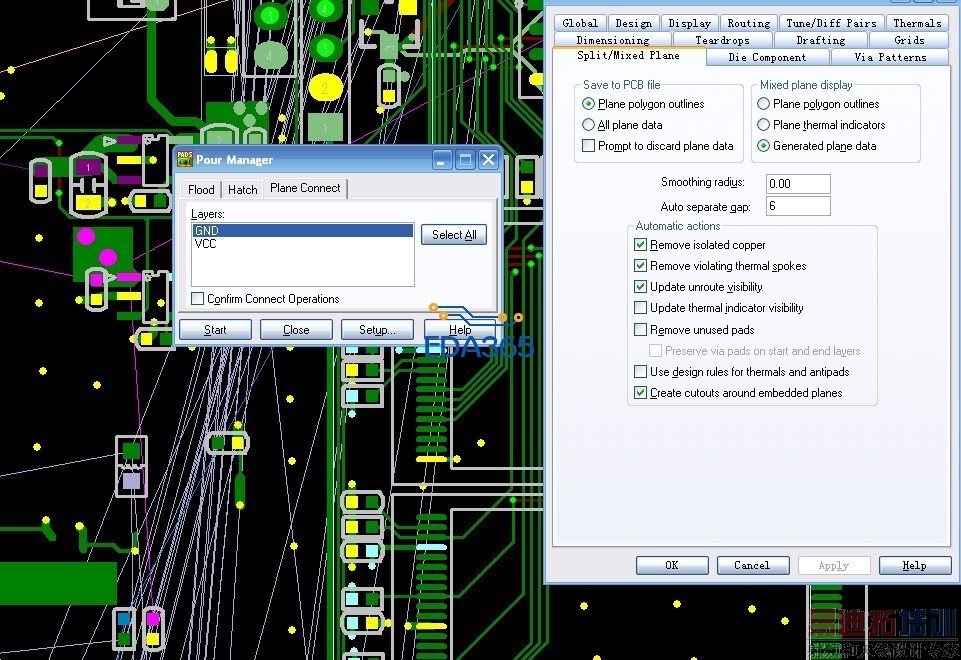
Task: Check Update thermal indicator visibility
Action: pyautogui.click(x=641, y=308)
